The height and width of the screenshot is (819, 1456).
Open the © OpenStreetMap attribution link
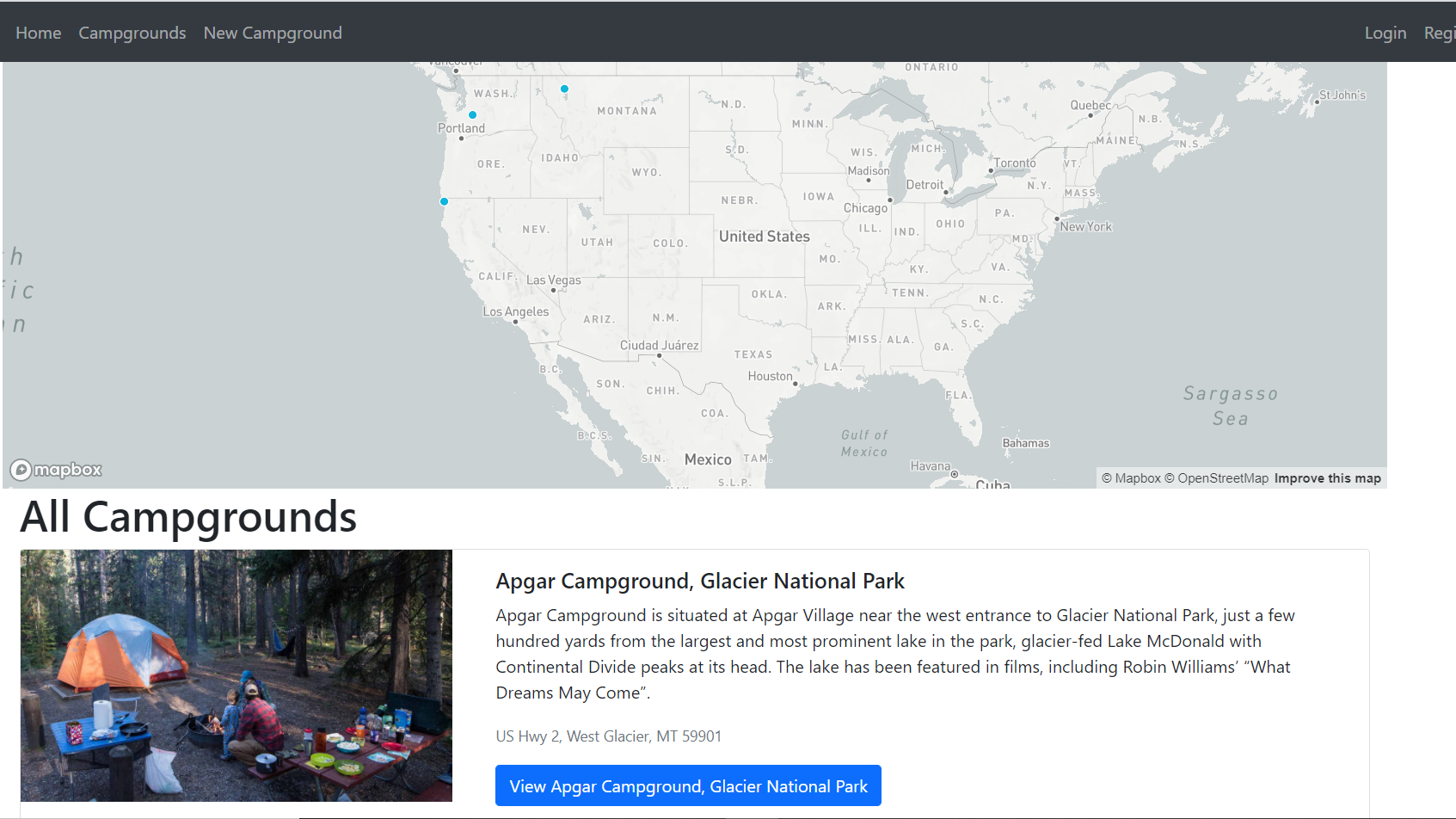1216,478
